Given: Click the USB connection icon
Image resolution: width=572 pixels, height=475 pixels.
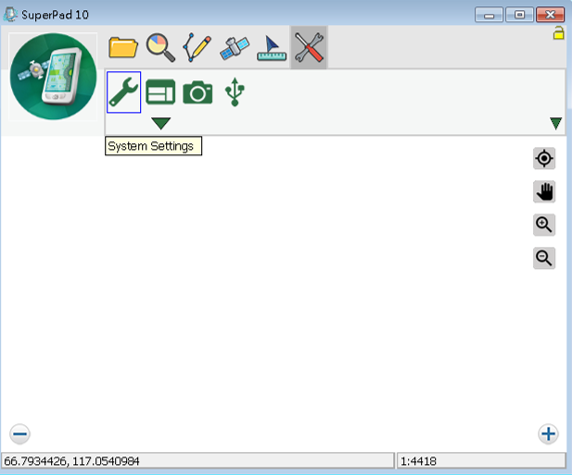Looking at the screenshot, I should click(x=235, y=92).
